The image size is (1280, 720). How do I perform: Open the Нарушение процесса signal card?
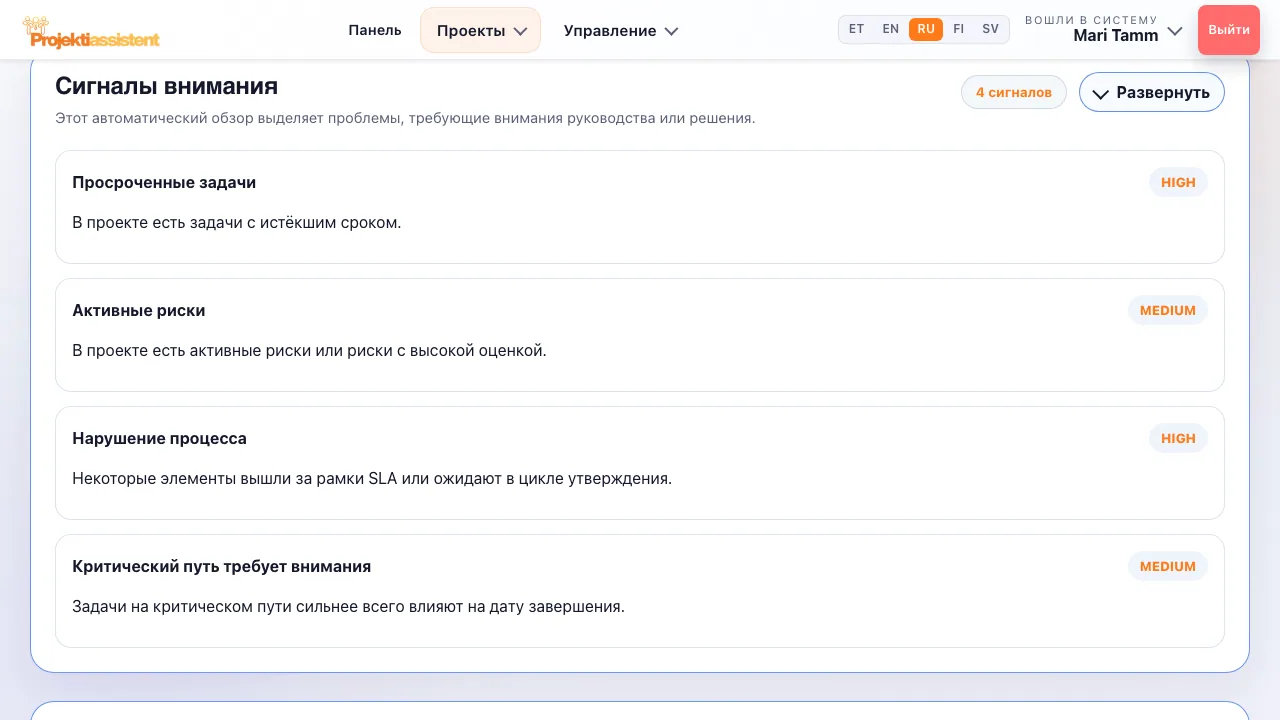(x=640, y=463)
